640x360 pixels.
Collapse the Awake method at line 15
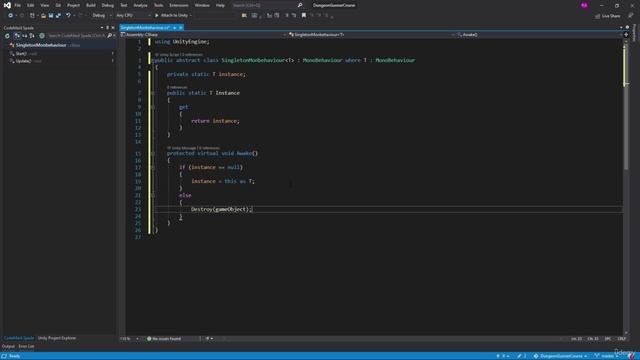[152, 153]
